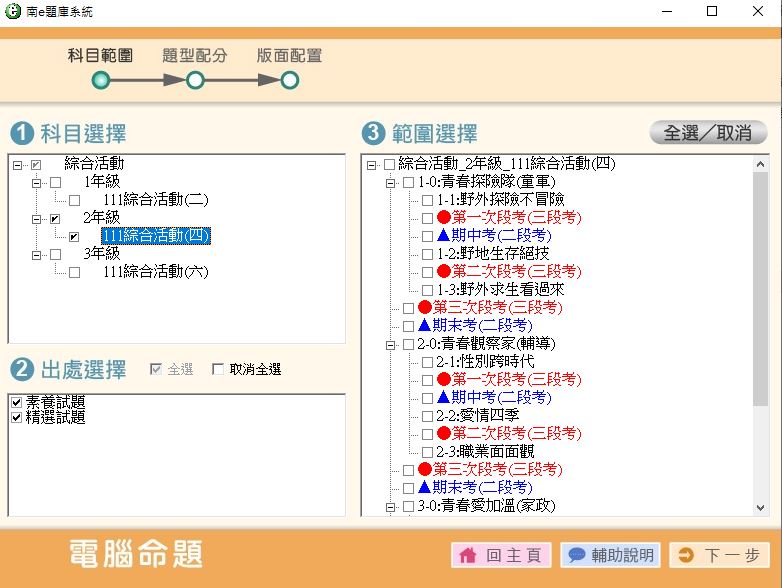Select 1-3:野外求生看過來 row
Viewport: 782px width, 588px height.
tap(500, 289)
